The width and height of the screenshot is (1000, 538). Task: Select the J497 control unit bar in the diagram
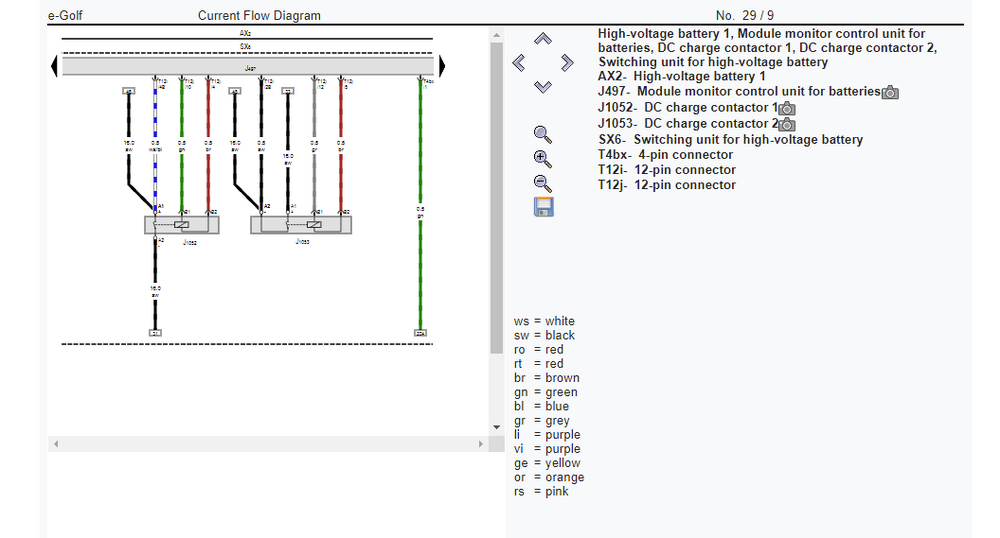coord(248,67)
